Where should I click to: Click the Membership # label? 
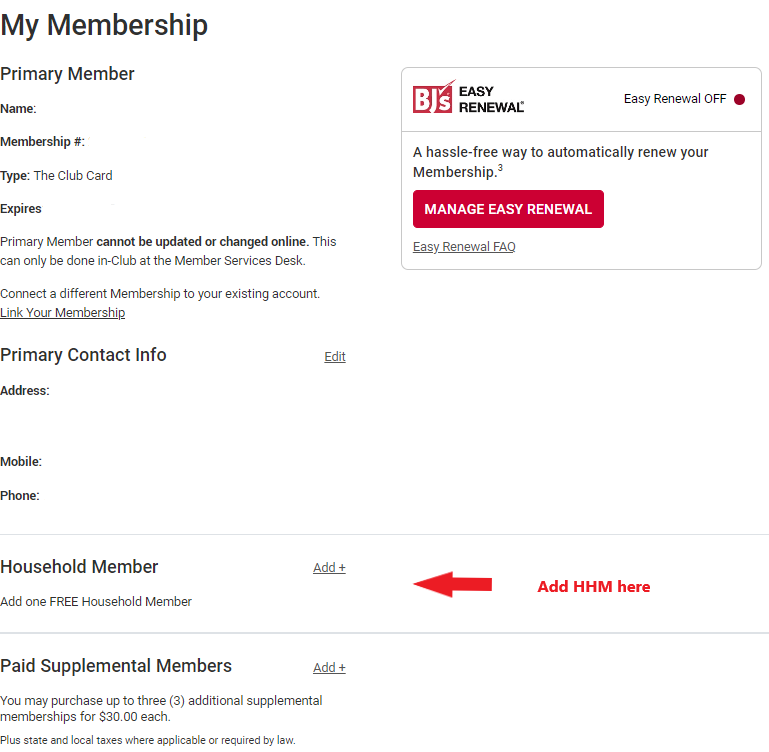click(x=42, y=142)
